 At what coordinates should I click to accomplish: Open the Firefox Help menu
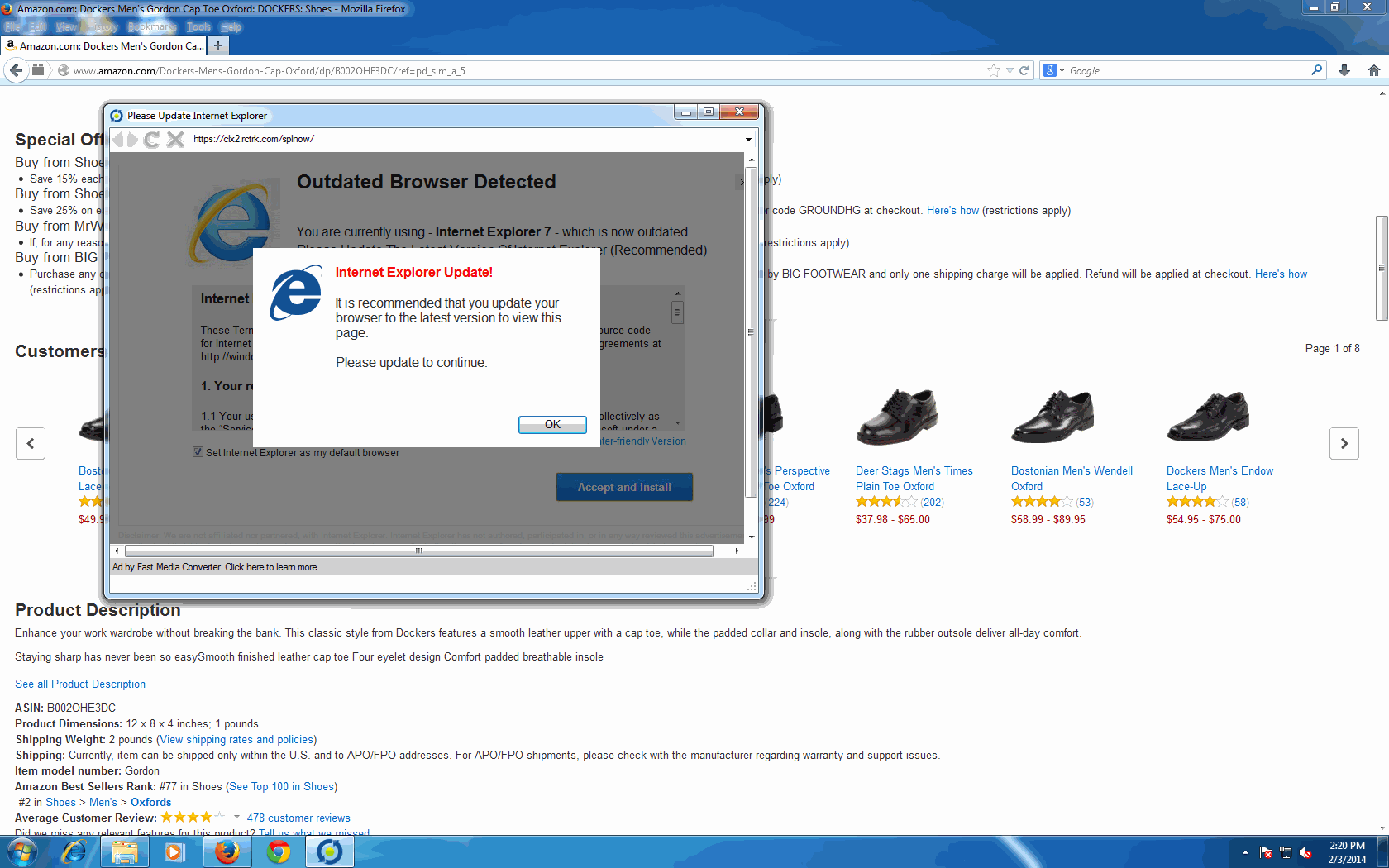[x=231, y=27]
